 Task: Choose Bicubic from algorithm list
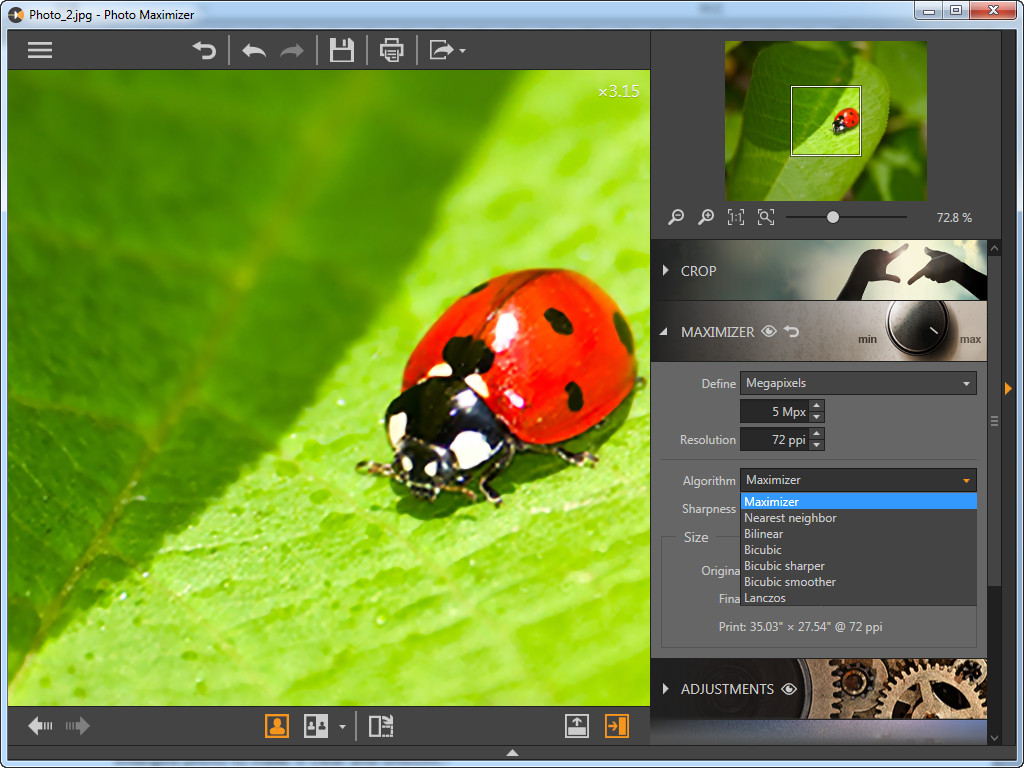[858, 550]
